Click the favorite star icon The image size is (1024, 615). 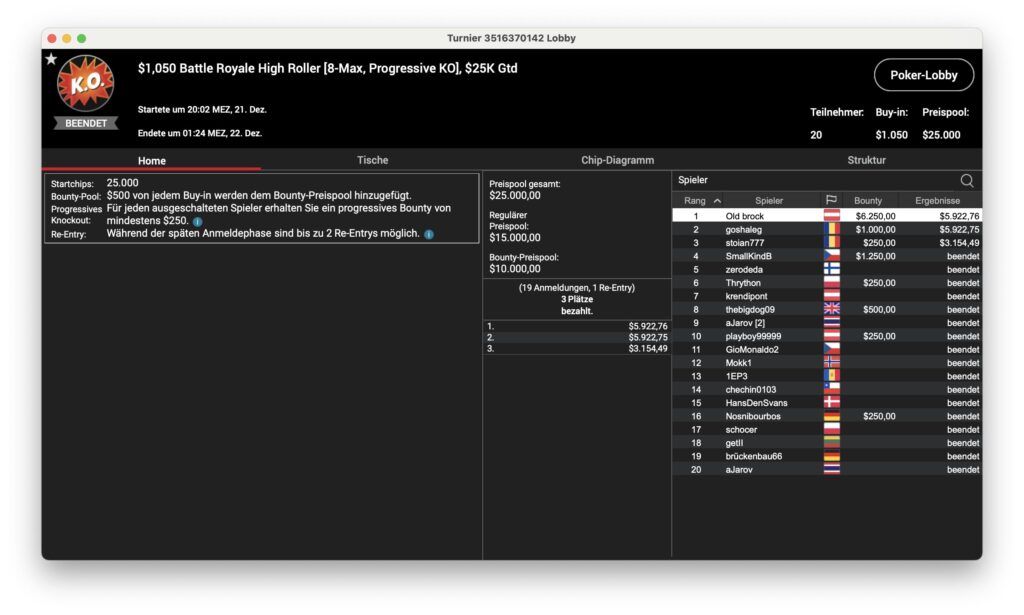[51, 59]
